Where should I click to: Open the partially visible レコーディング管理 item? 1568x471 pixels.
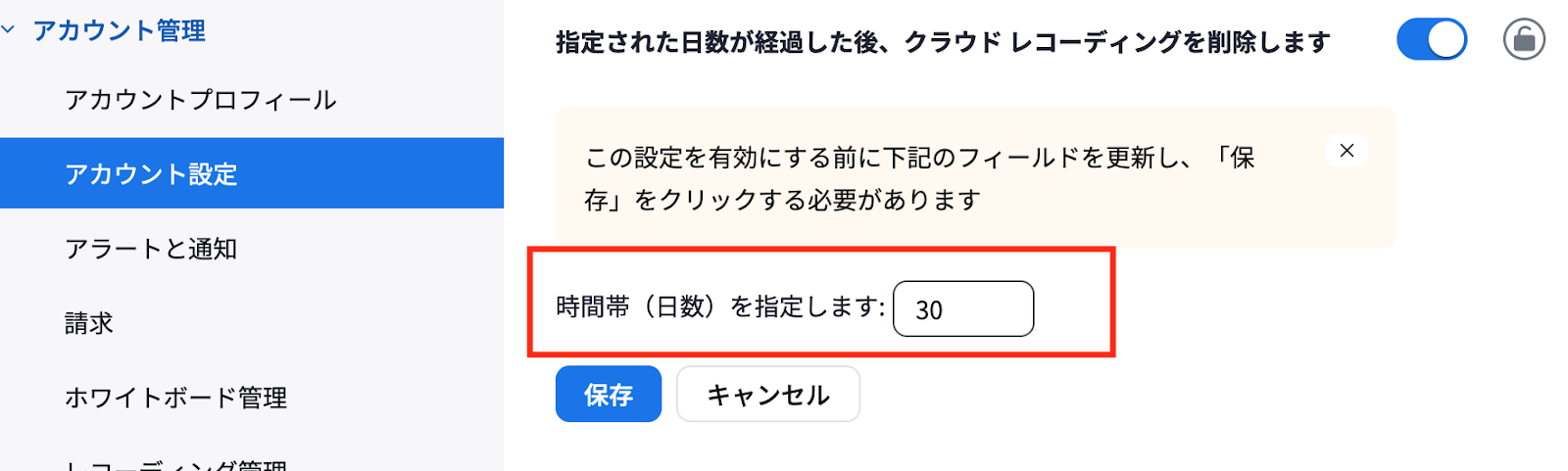click(x=176, y=464)
